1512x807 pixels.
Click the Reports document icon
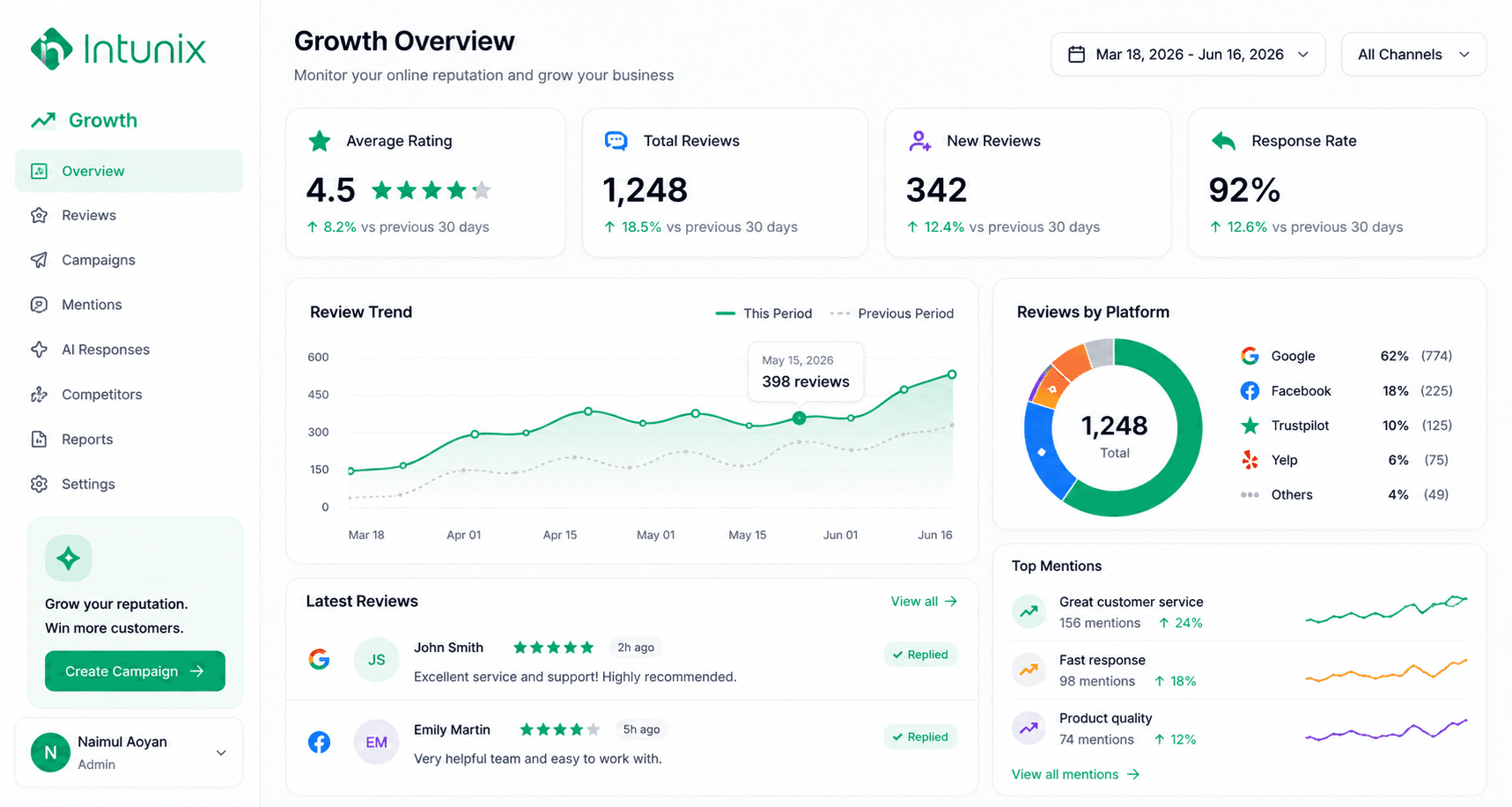pos(39,439)
